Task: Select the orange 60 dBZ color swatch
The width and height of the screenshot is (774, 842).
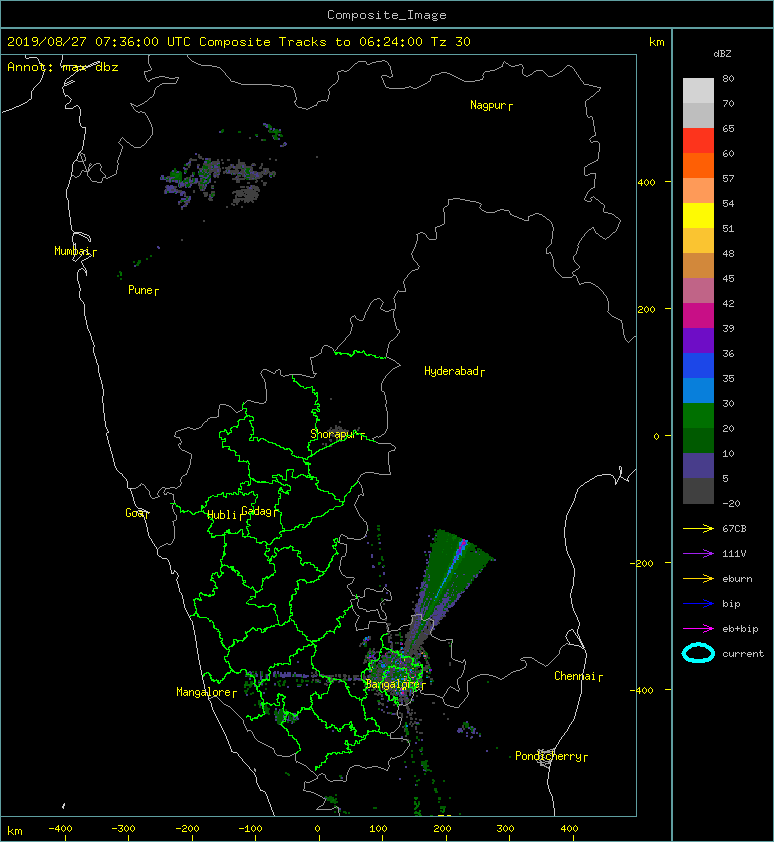Action: pyautogui.click(x=698, y=165)
